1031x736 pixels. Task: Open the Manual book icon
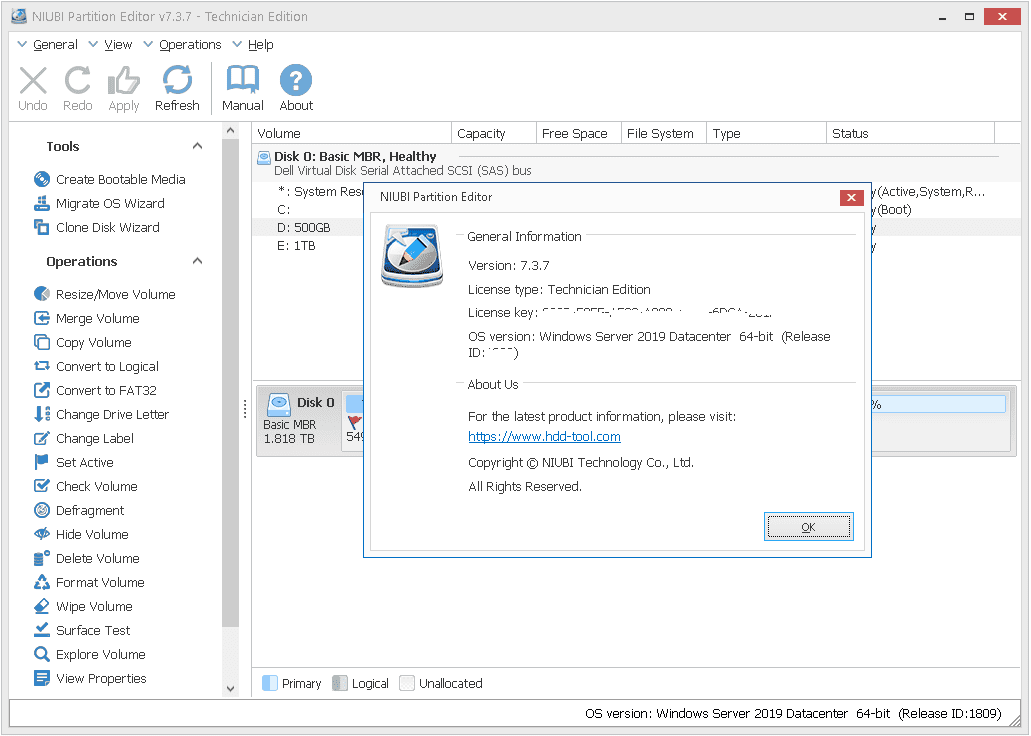point(243,80)
